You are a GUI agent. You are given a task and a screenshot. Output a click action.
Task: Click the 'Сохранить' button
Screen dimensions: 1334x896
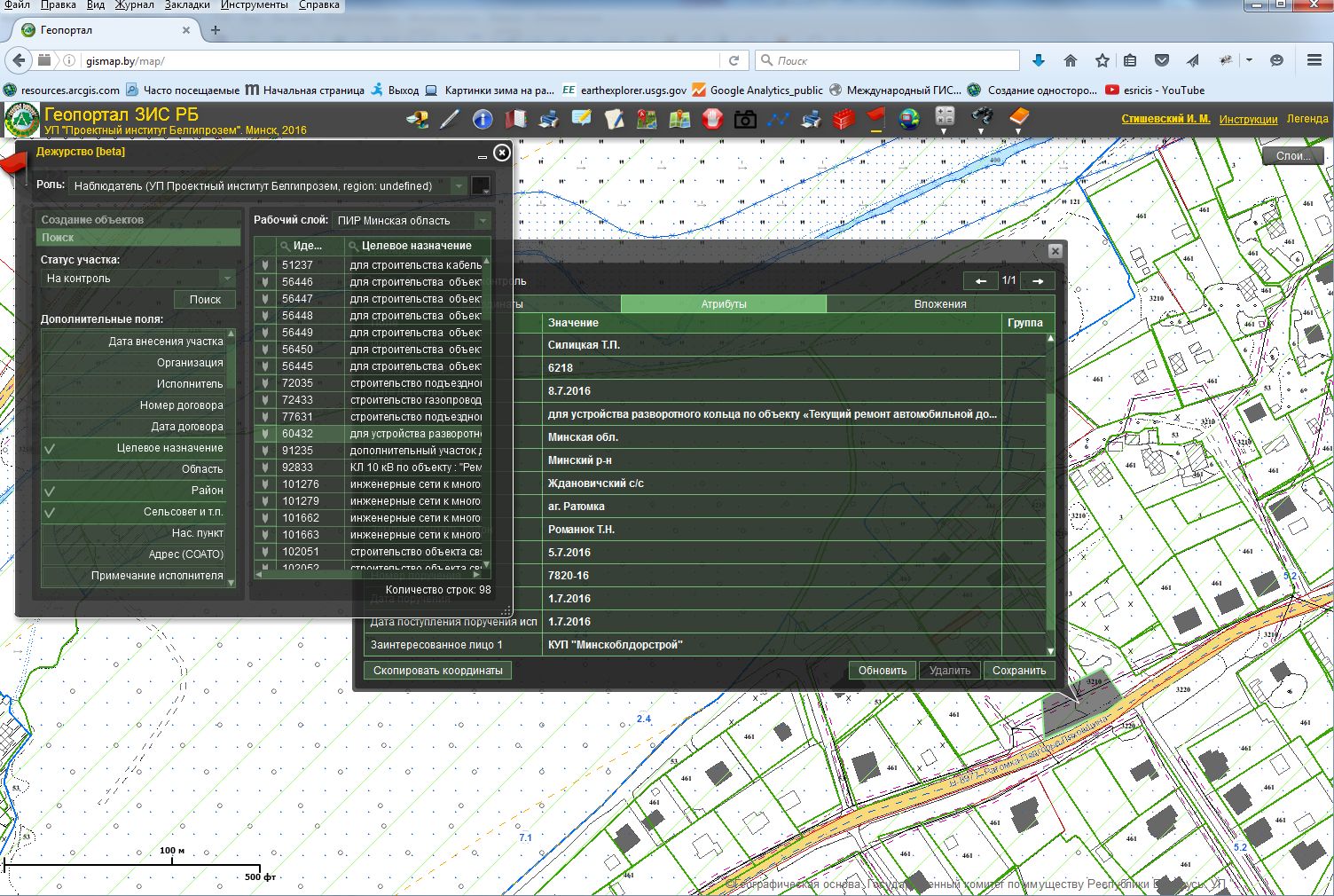point(1018,671)
